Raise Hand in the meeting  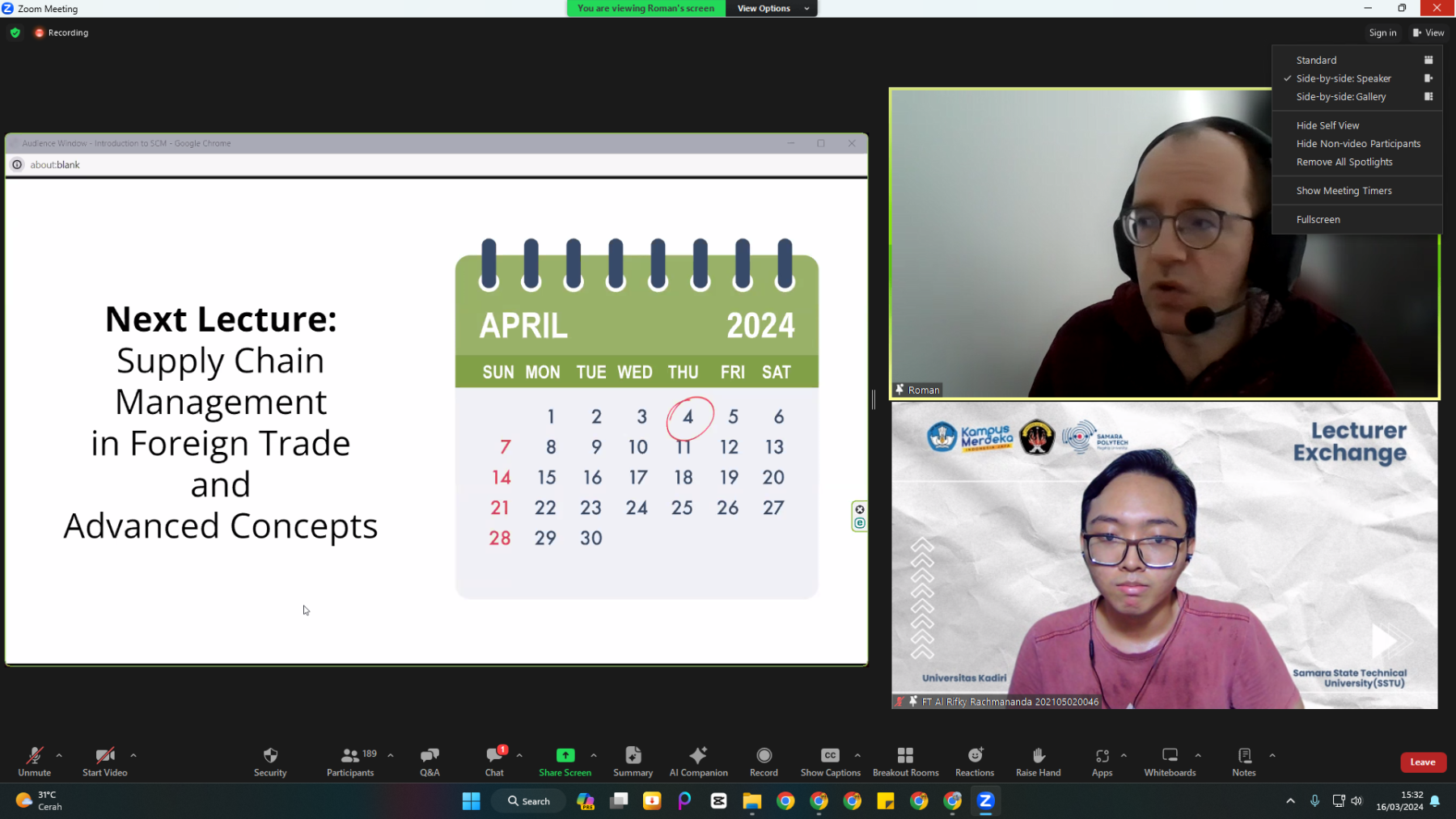click(1038, 762)
